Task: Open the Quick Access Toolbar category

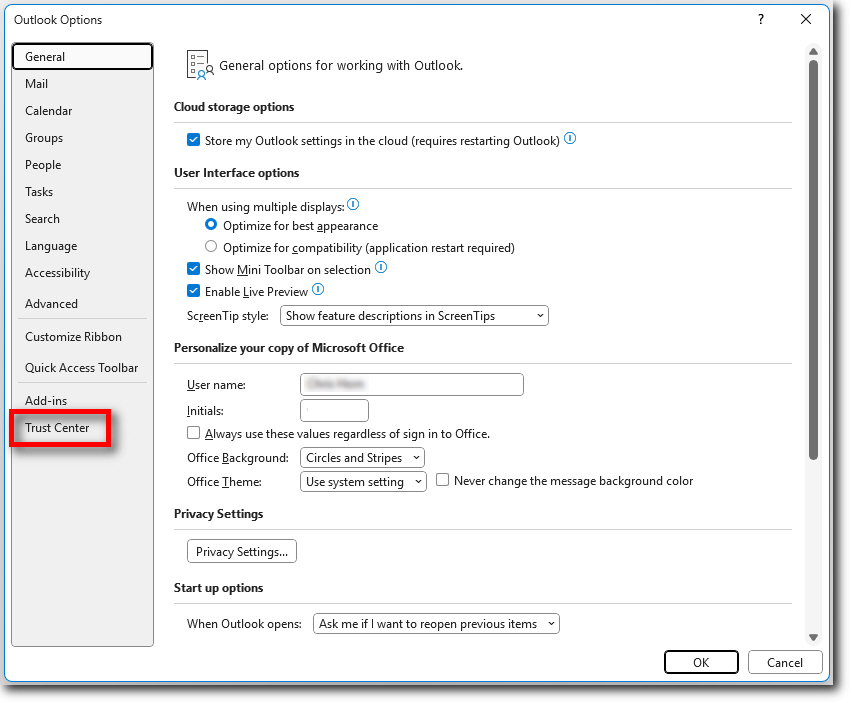Action: coord(82,368)
